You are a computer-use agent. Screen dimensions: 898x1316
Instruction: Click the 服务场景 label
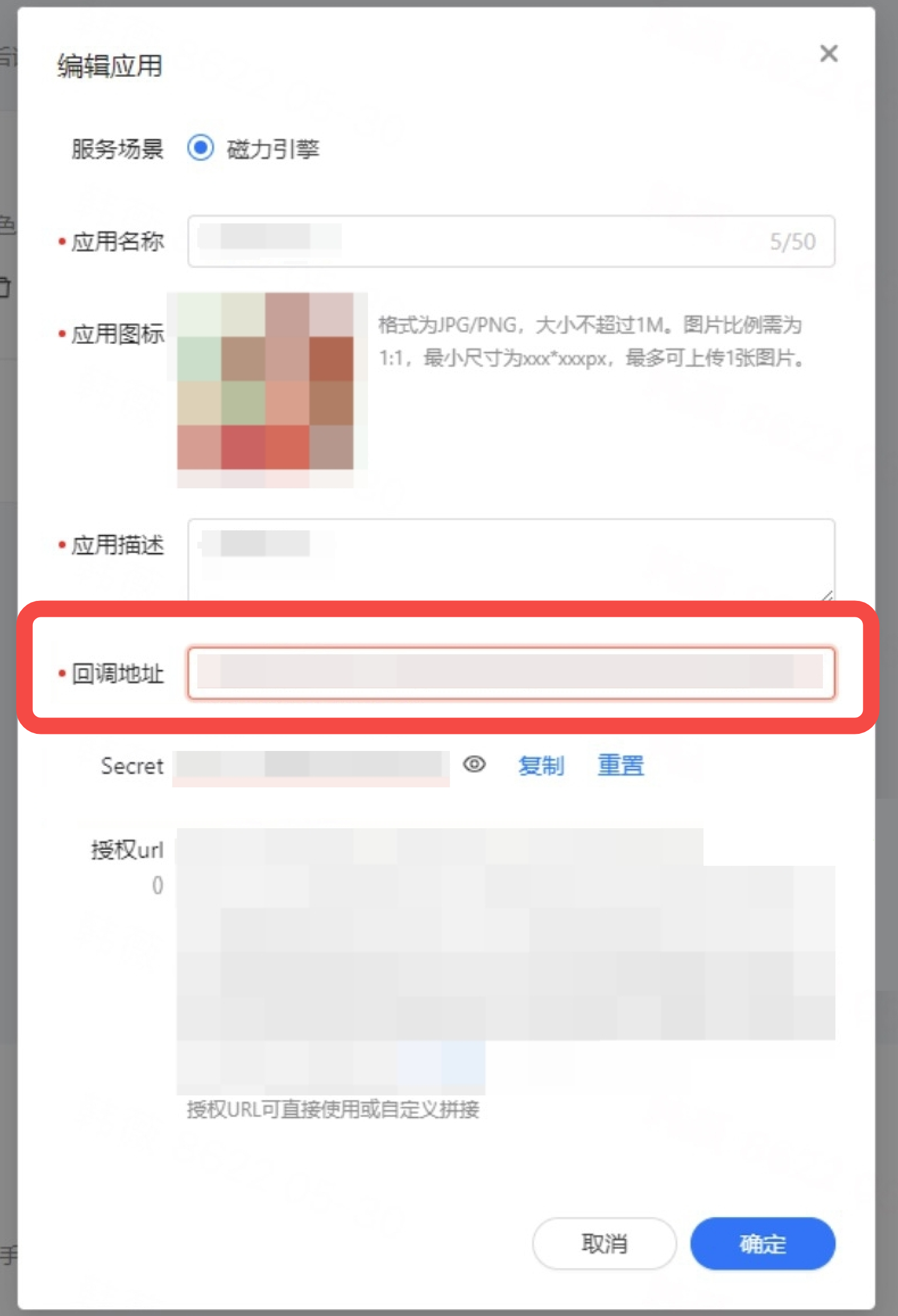[x=117, y=149]
